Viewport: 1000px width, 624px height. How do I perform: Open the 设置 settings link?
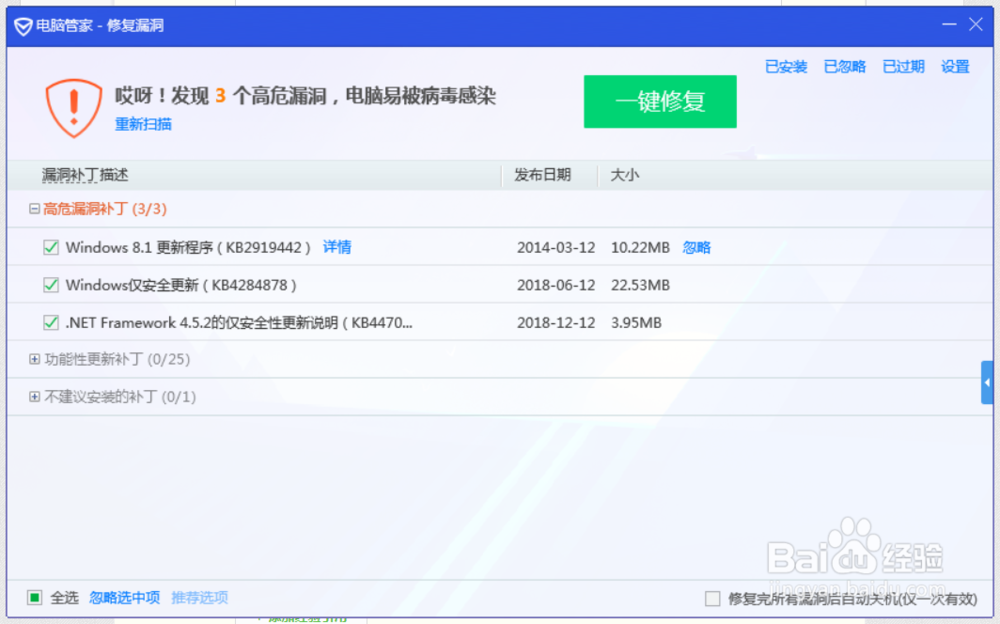(955, 66)
